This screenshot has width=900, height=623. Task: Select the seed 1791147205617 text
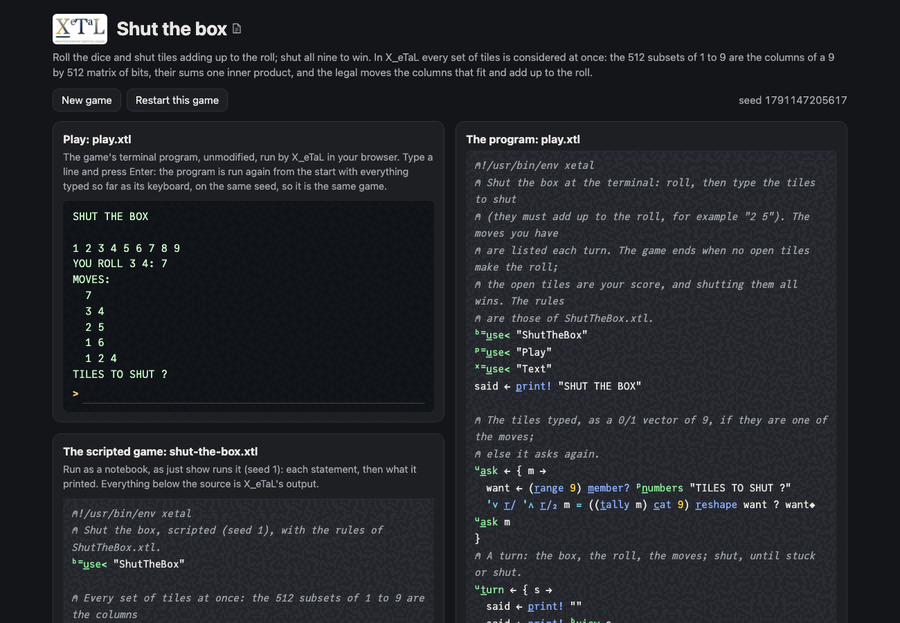point(793,100)
